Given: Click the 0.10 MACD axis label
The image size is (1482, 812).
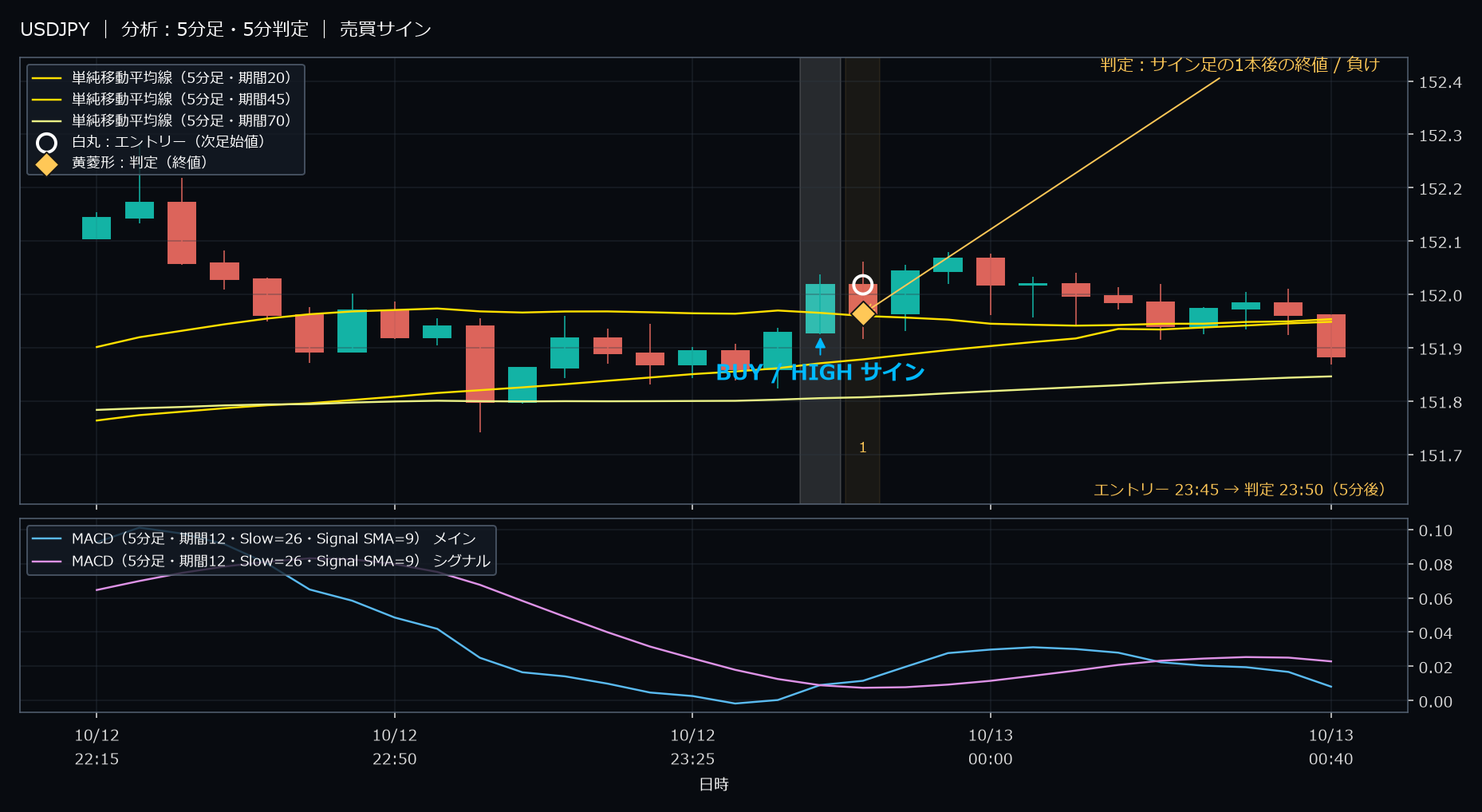Looking at the screenshot, I should [x=1436, y=531].
